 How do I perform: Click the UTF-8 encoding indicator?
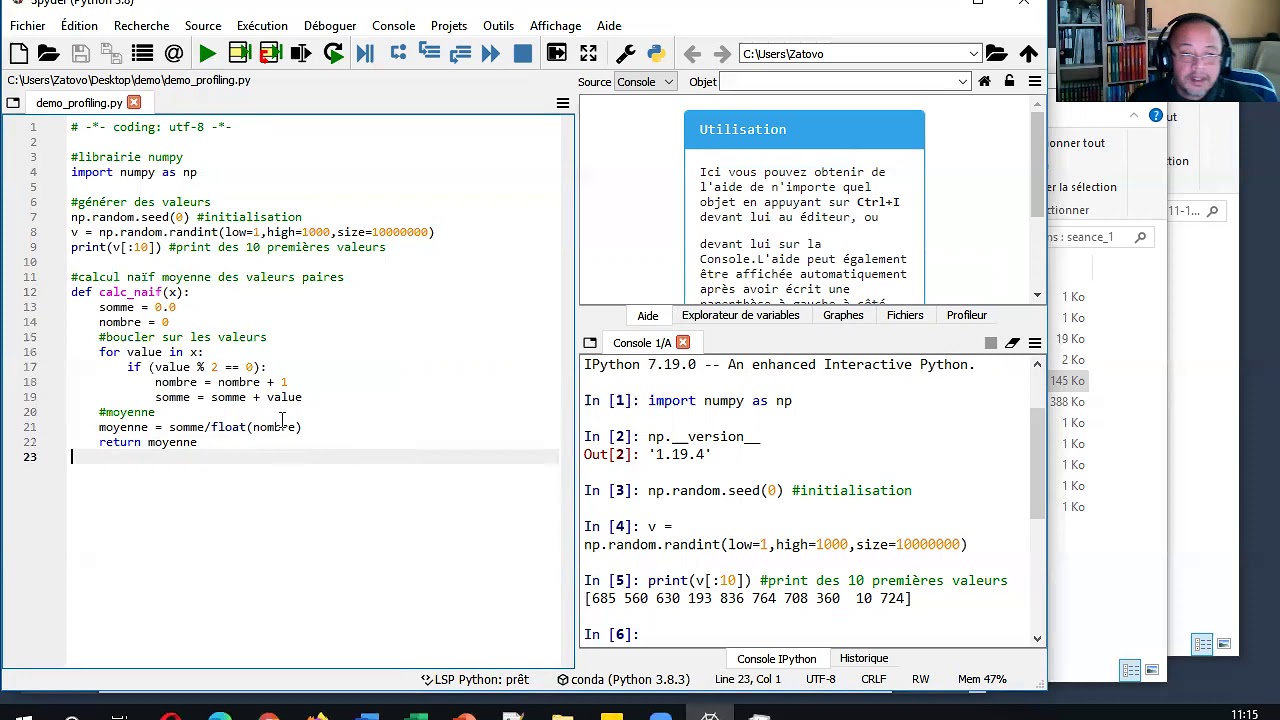pyautogui.click(x=821, y=680)
